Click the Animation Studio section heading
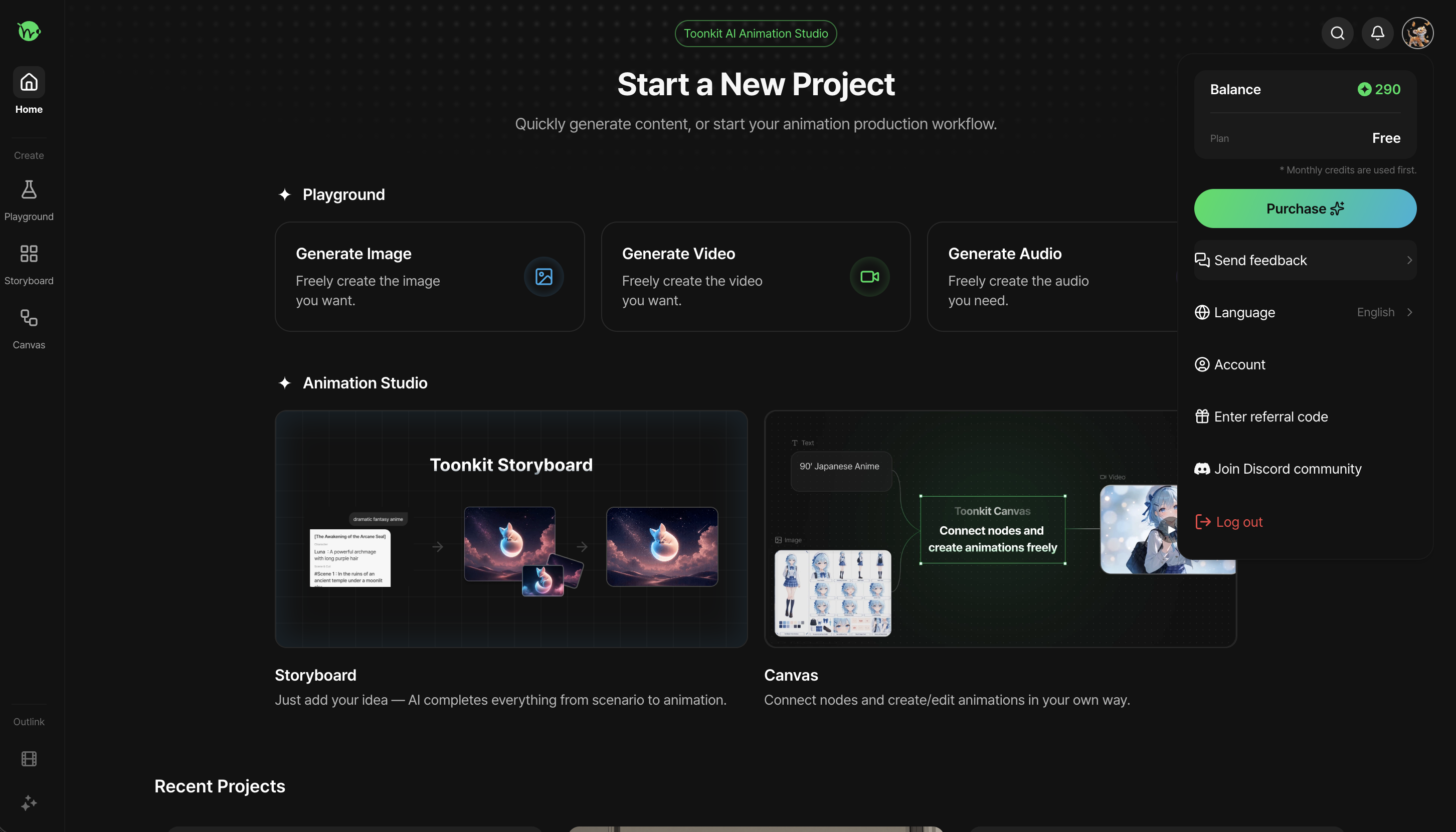The height and width of the screenshot is (832, 1456). click(x=365, y=383)
